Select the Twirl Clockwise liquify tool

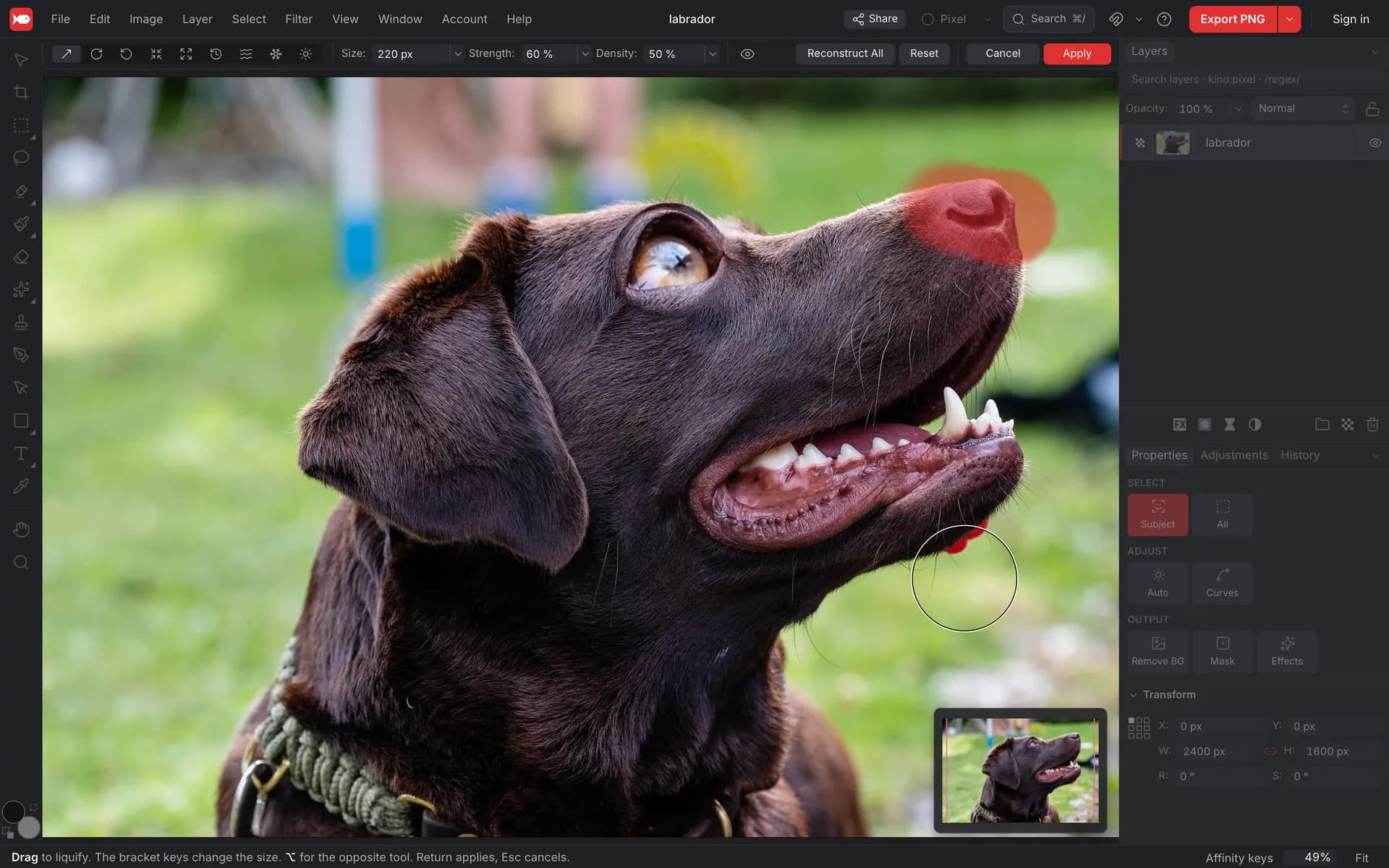coord(96,54)
